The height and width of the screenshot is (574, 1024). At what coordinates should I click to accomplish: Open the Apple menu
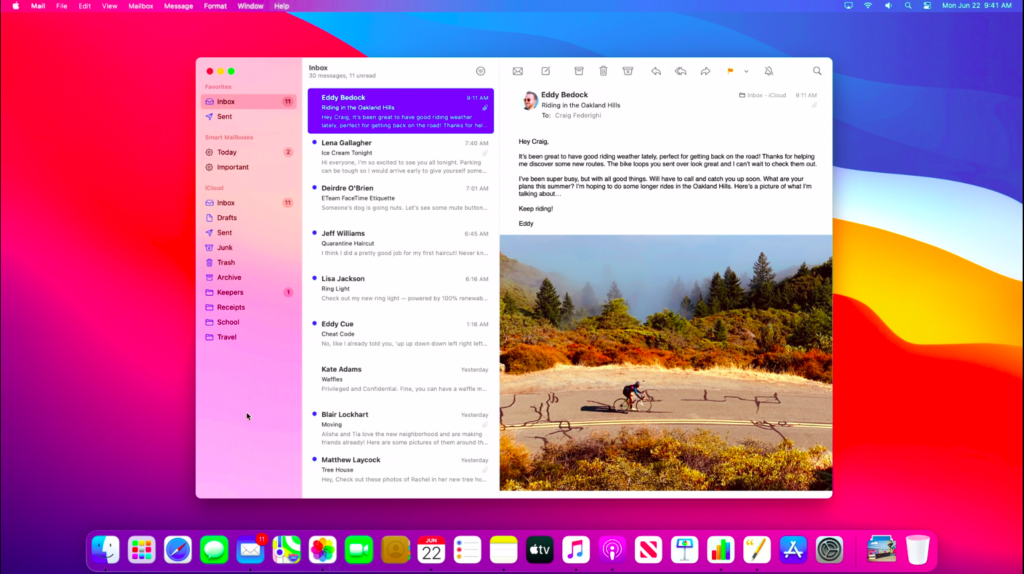tap(16, 6)
